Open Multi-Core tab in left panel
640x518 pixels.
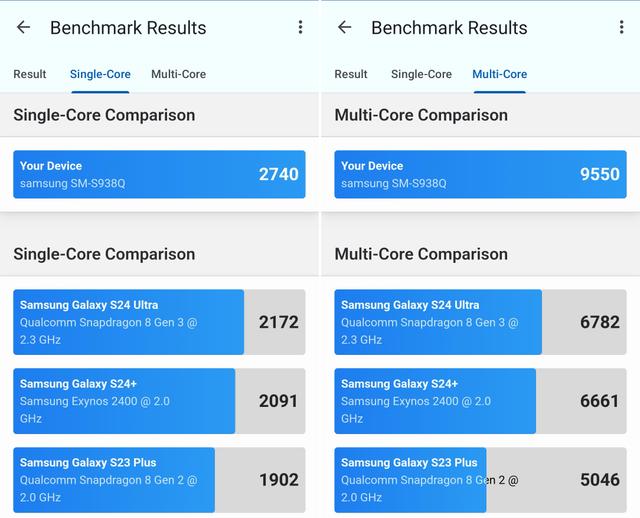click(x=178, y=74)
